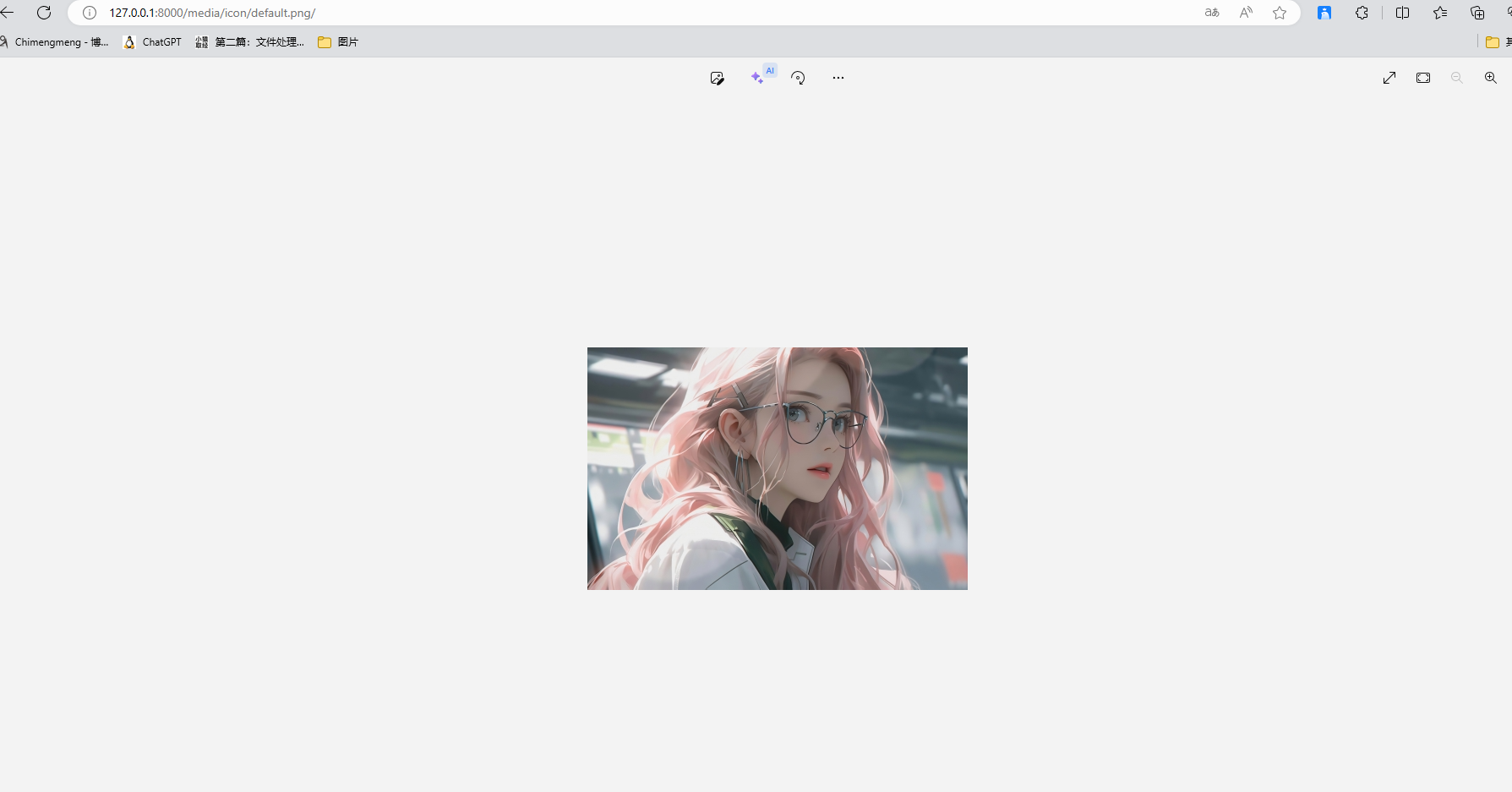The height and width of the screenshot is (792, 1512).
Task: Open 第二篇: 文件处理 bookmark
Action: tap(250, 42)
